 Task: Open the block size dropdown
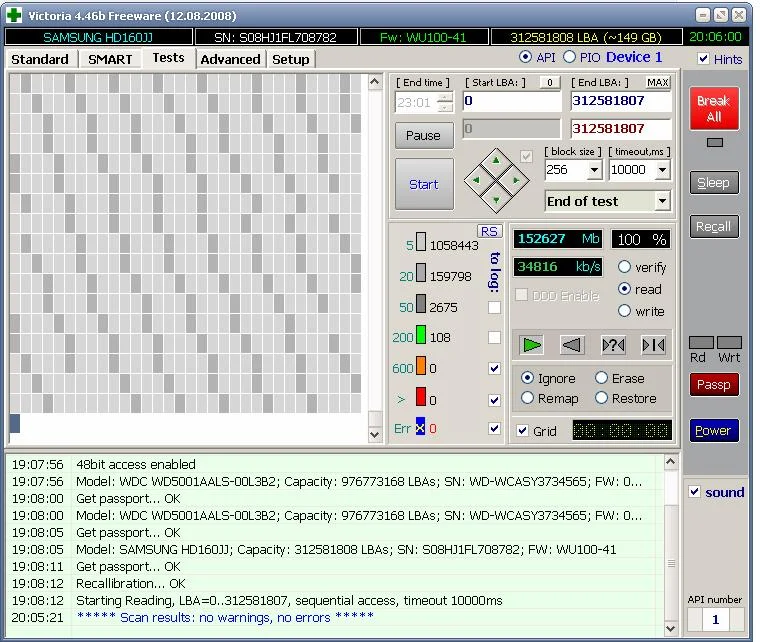pos(594,171)
